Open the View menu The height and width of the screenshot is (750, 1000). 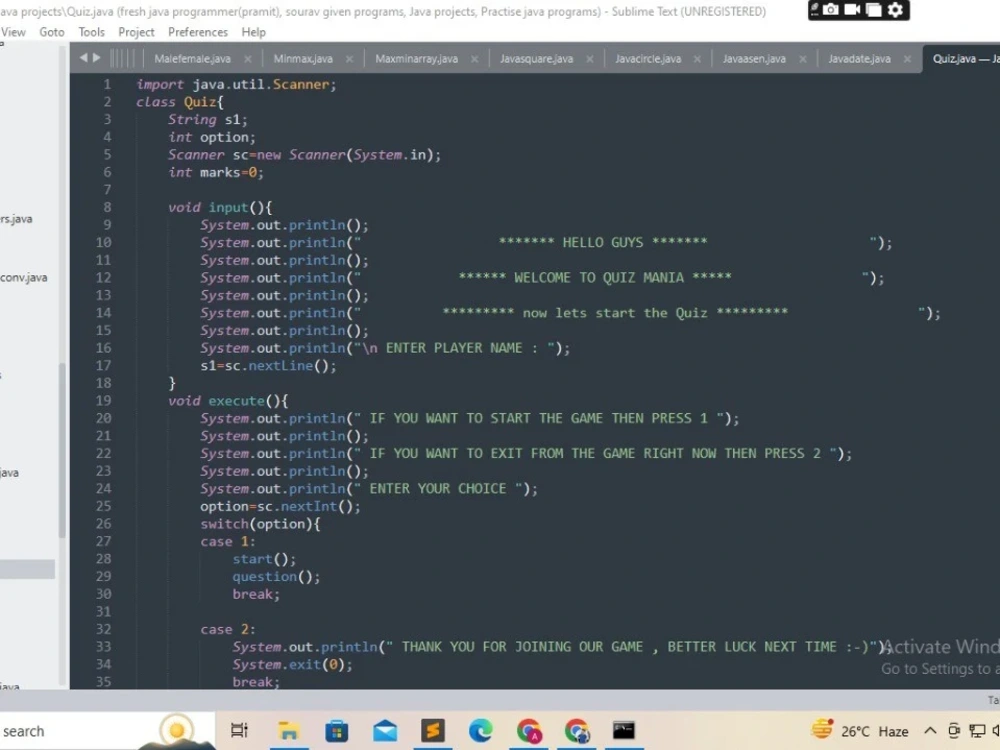point(13,32)
